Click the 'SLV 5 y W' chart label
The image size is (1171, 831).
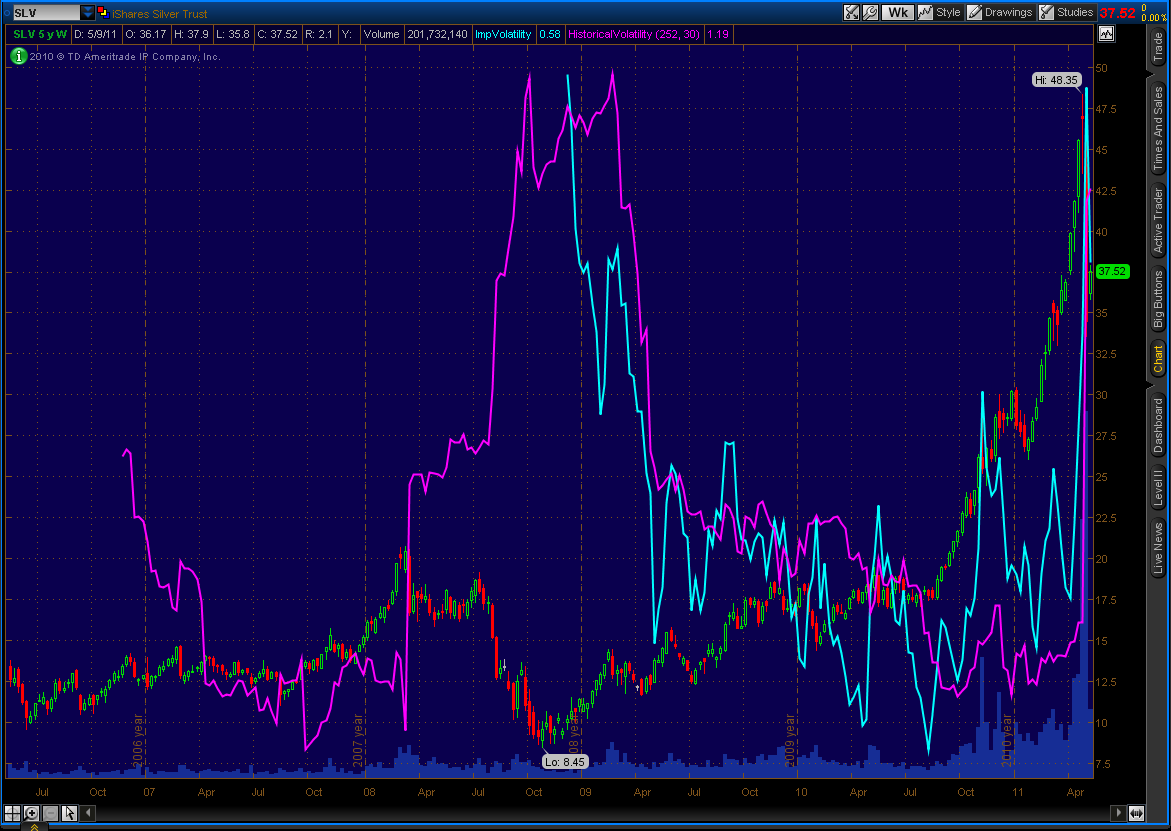pyautogui.click(x=40, y=34)
